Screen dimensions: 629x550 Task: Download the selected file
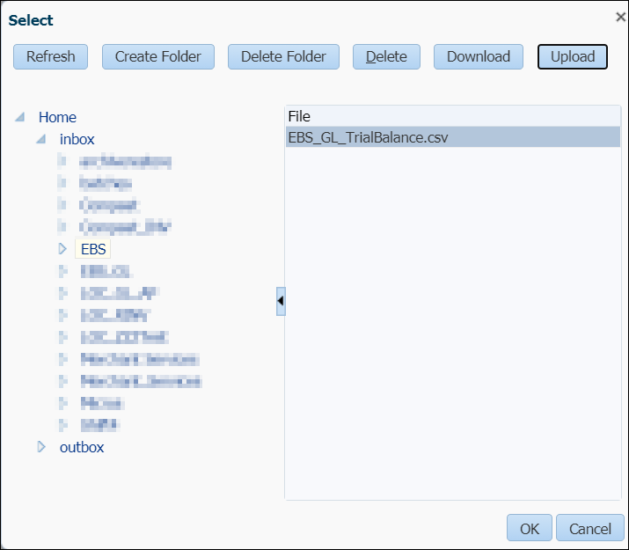(478, 57)
